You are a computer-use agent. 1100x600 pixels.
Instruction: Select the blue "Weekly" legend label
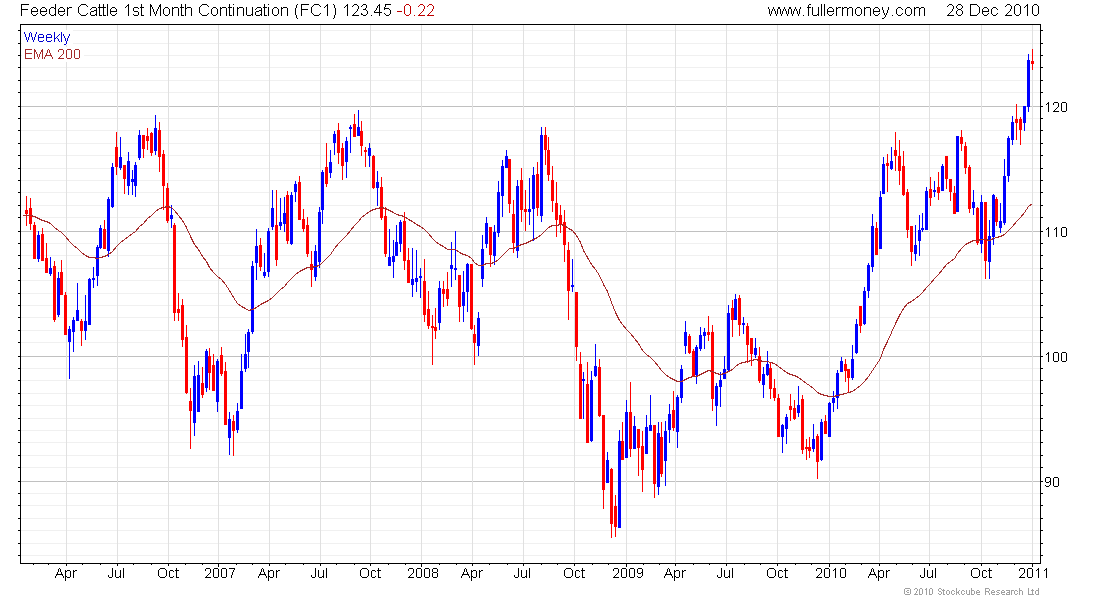coord(47,37)
